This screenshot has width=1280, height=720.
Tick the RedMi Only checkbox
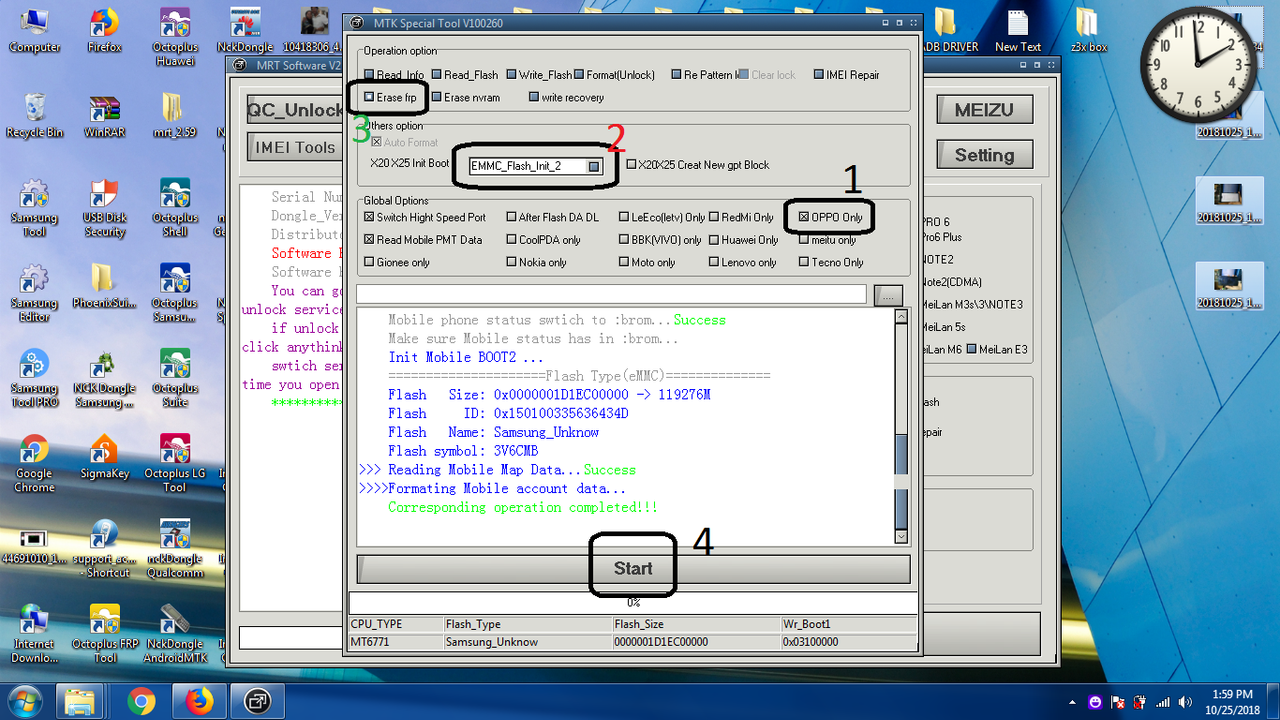point(714,217)
